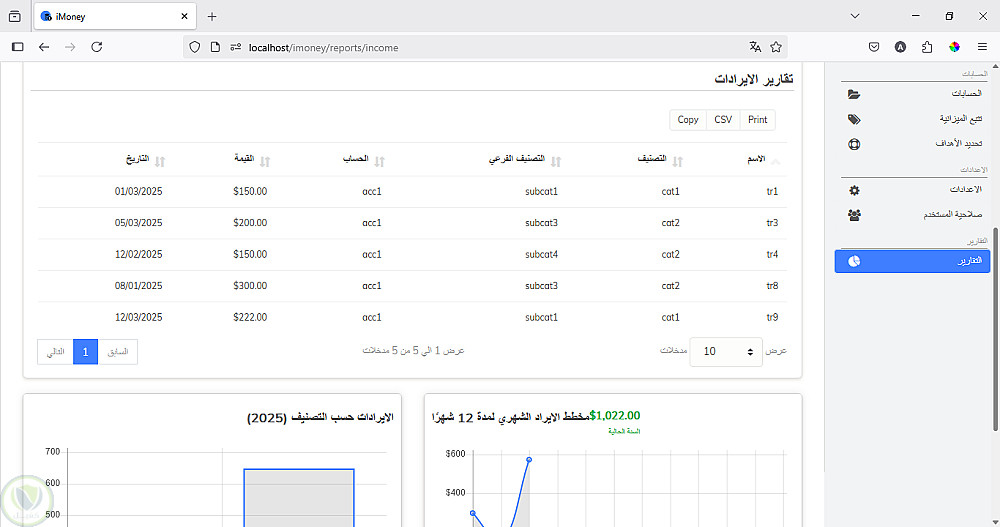This screenshot has width=1000, height=527.
Task: Open the Pocket save icon in toolbar
Action: pos(874,47)
